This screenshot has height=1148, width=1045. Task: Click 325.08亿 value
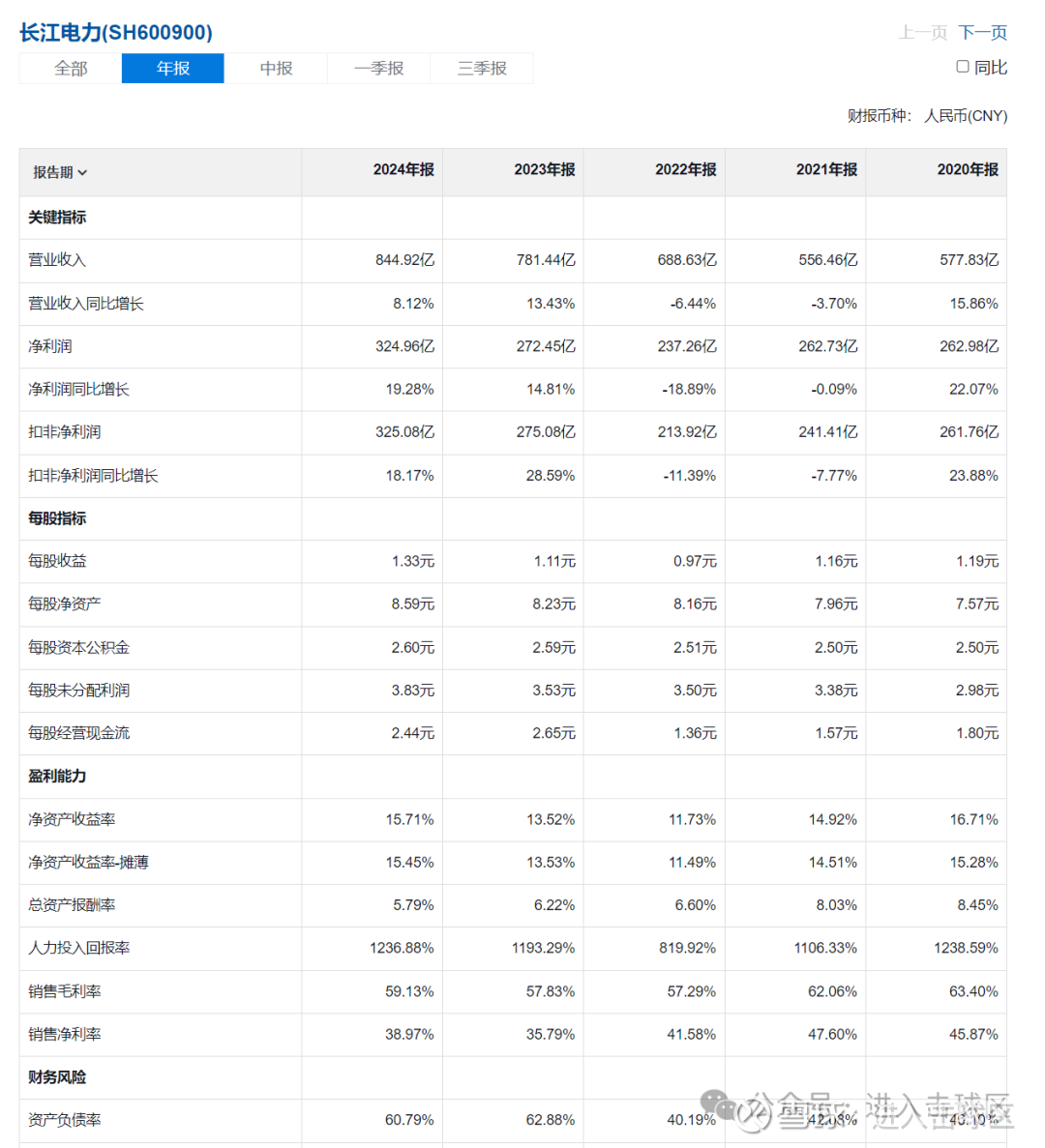click(405, 432)
